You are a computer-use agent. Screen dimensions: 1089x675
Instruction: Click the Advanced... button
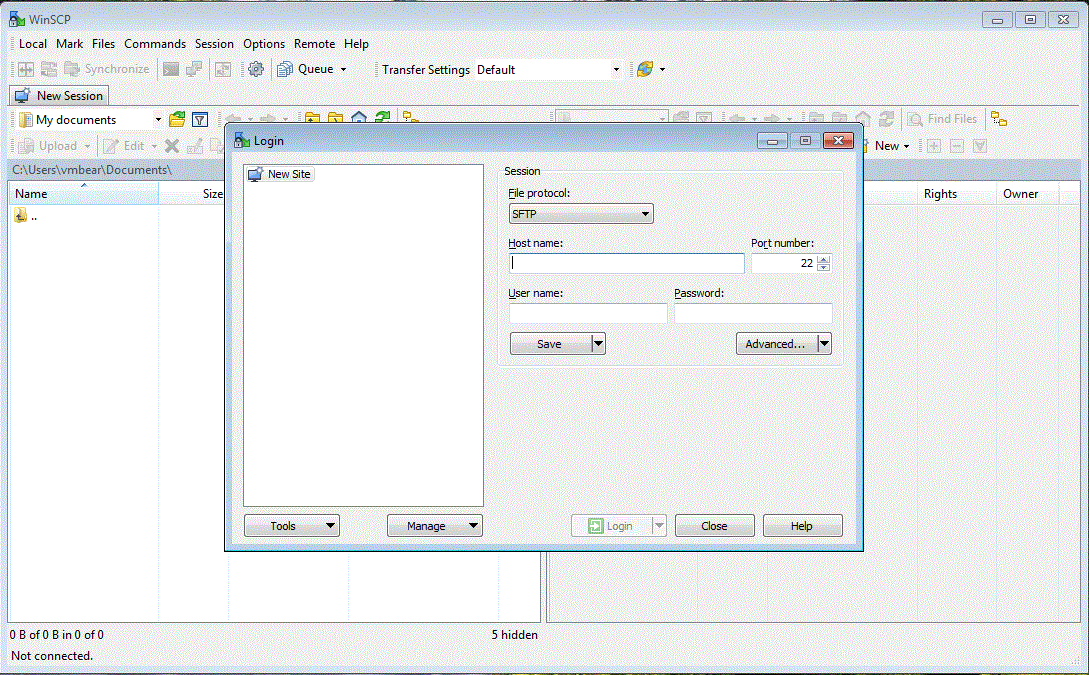pyautogui.click(x=776, y=344)
